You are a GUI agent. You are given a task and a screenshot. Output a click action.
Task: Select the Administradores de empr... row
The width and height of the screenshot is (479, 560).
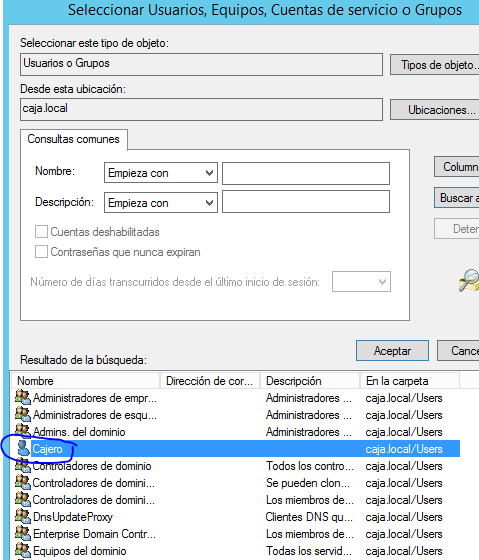pos(236,398)
